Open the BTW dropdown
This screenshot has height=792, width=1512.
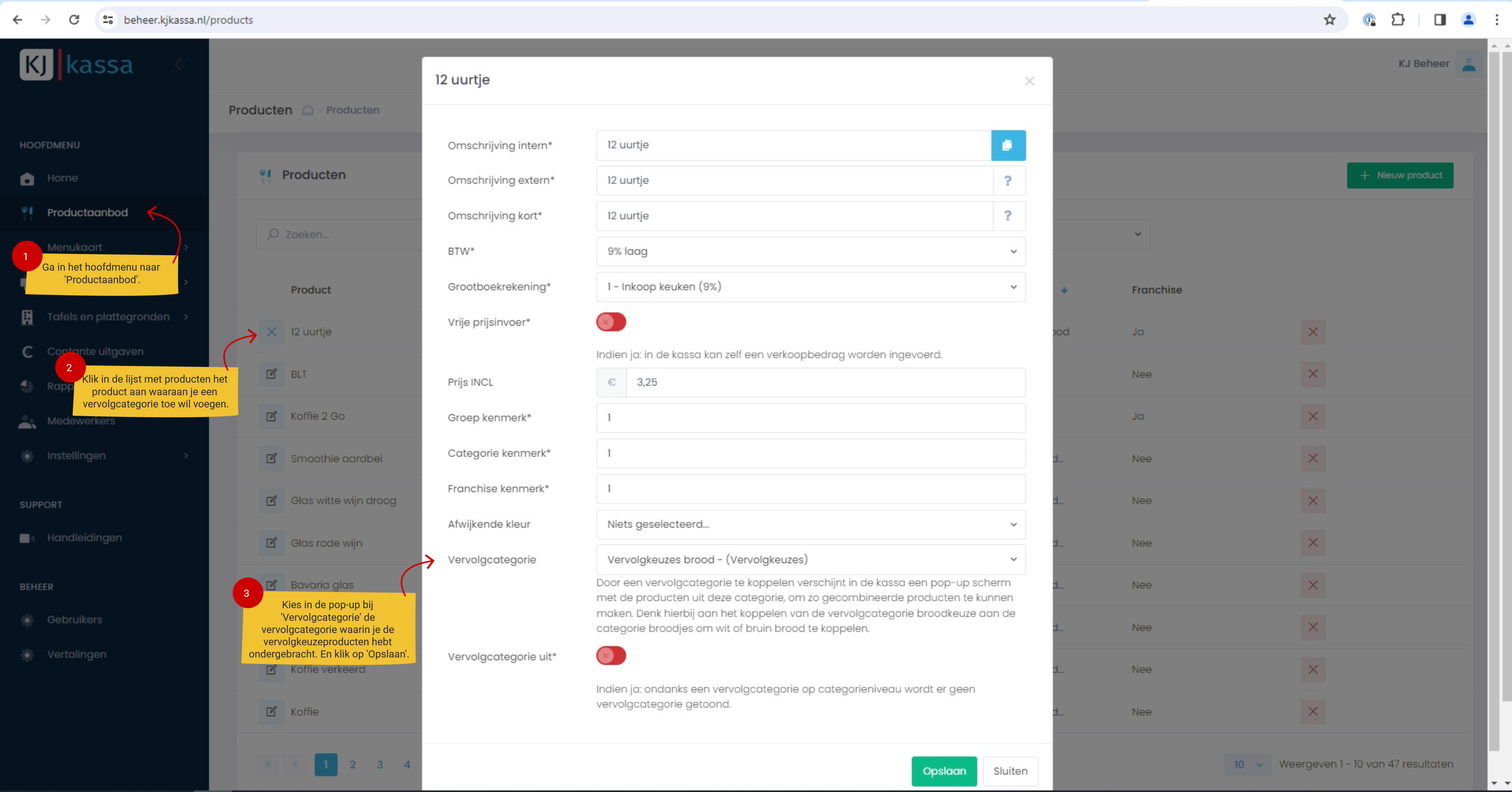point(810,251)
